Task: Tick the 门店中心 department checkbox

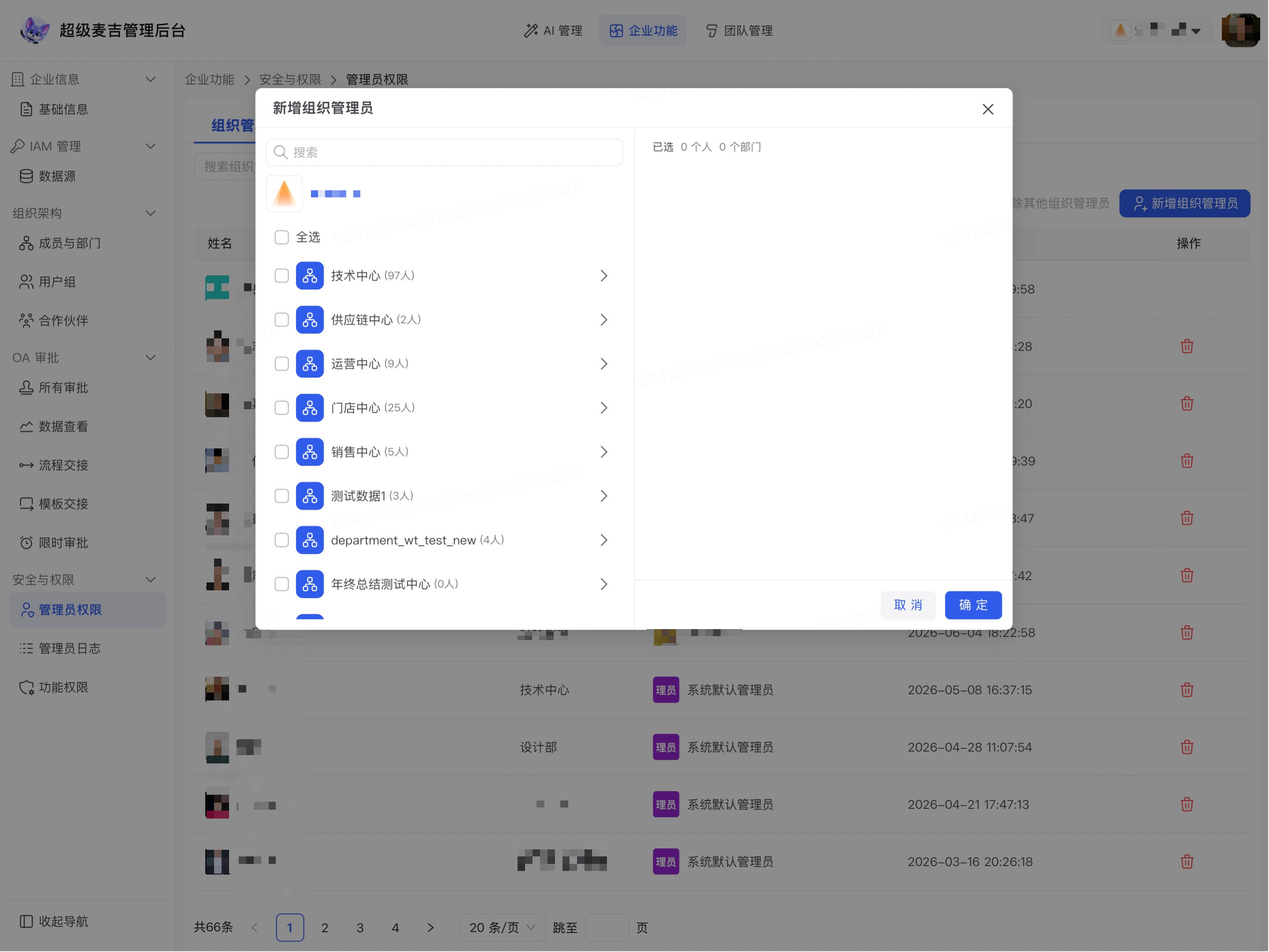Action: (x=281, y=408)
